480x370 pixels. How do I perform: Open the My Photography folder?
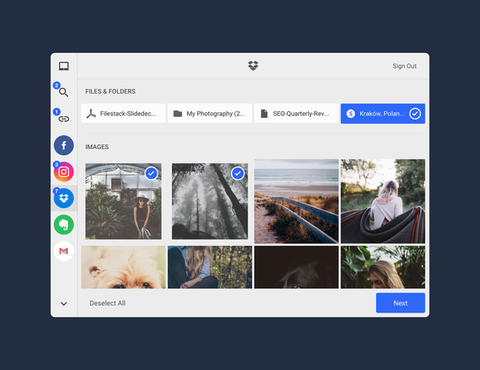click(x=210, y=114)
